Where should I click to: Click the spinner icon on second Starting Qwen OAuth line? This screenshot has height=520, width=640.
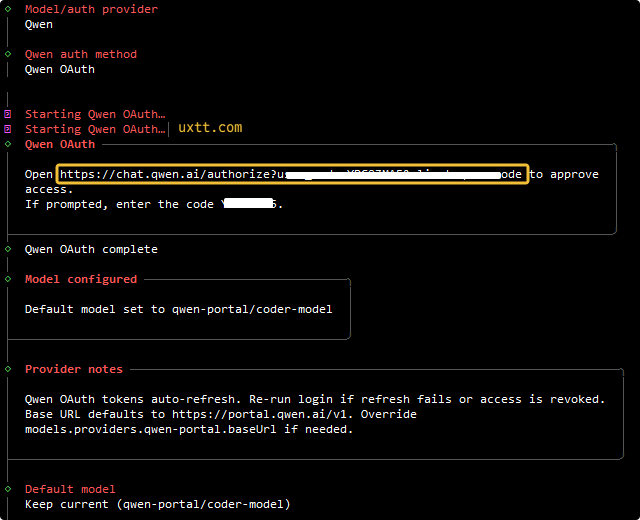8,129
